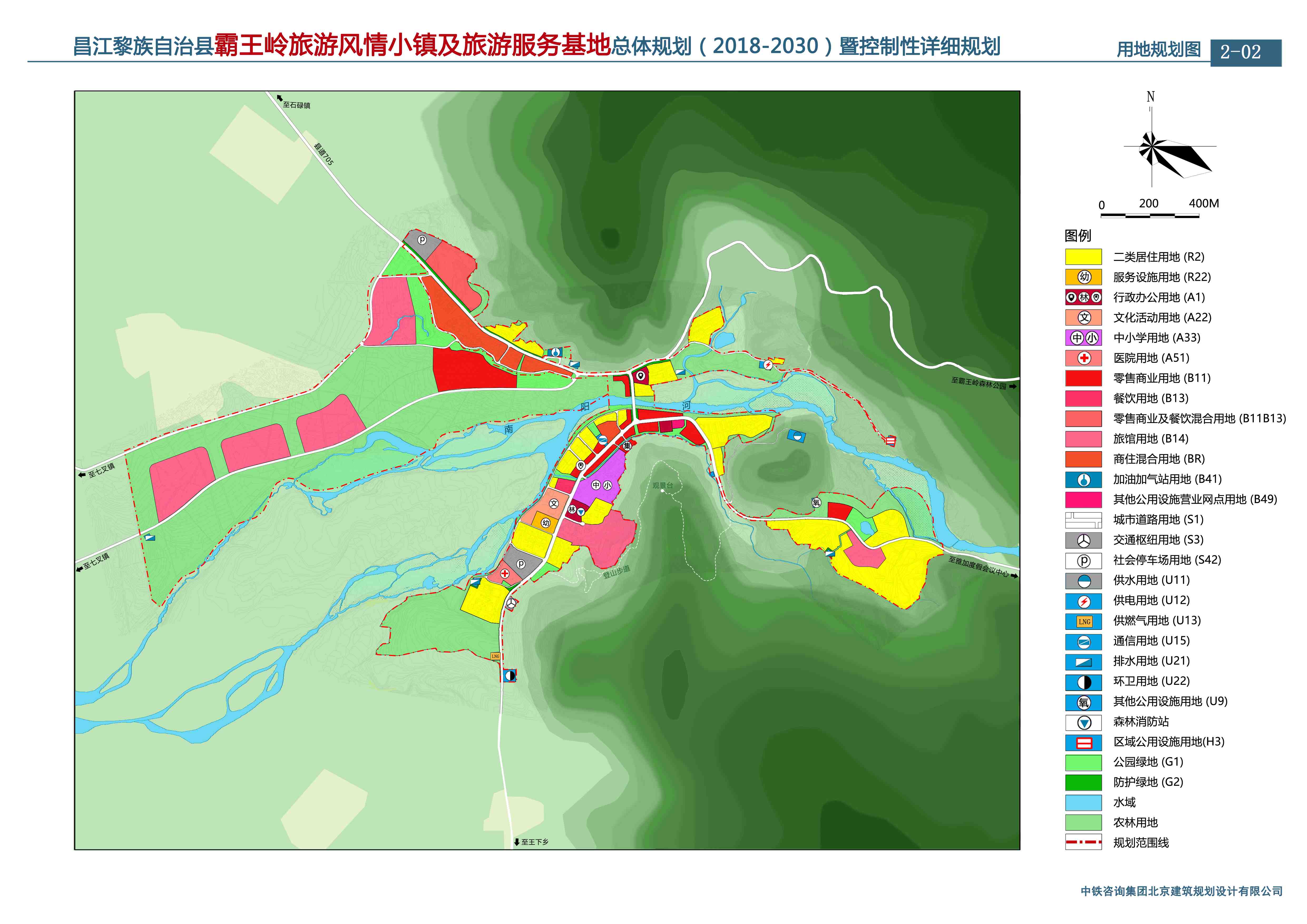Click the 零售商业及餐饮混合用地 (B11B13) swatch
This screenshot has width=1307, height=924.
pyautogui.click(x=1084, y=418)
